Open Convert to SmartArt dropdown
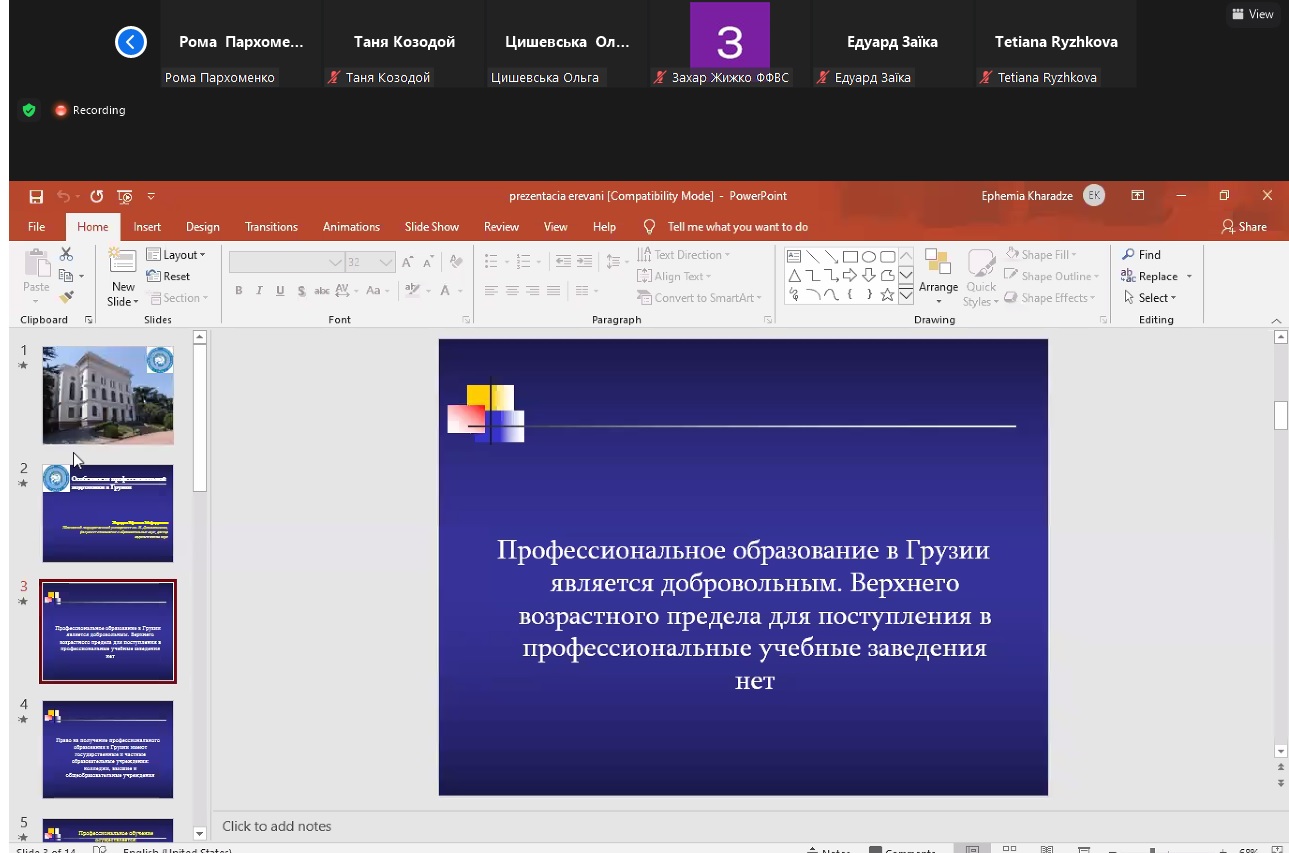1289x853 pixels. coord(700,298)
